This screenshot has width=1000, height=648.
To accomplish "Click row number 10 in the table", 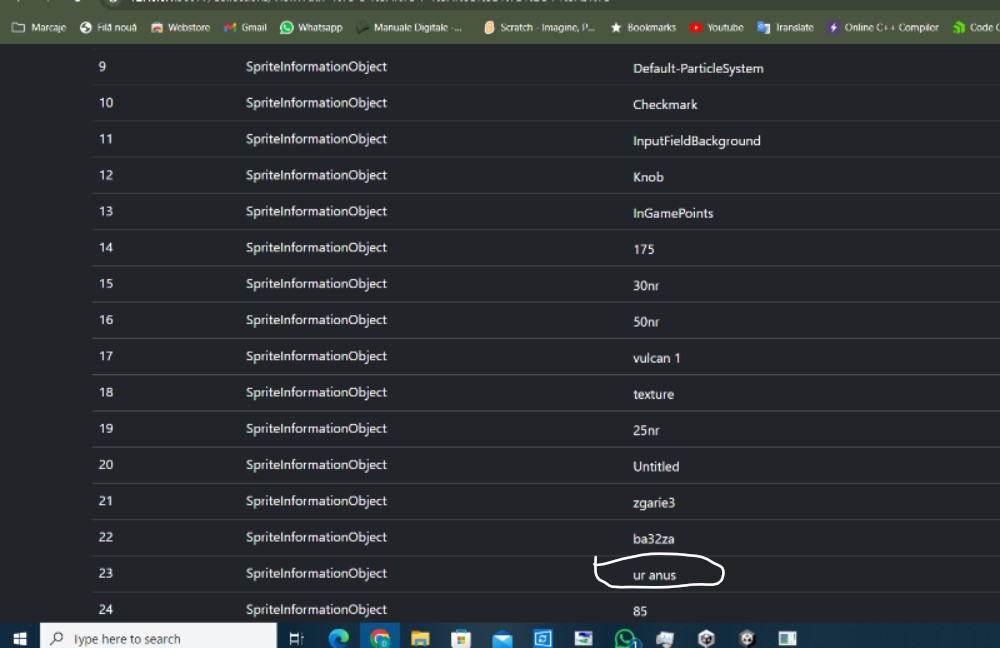I will click(106, 103).
